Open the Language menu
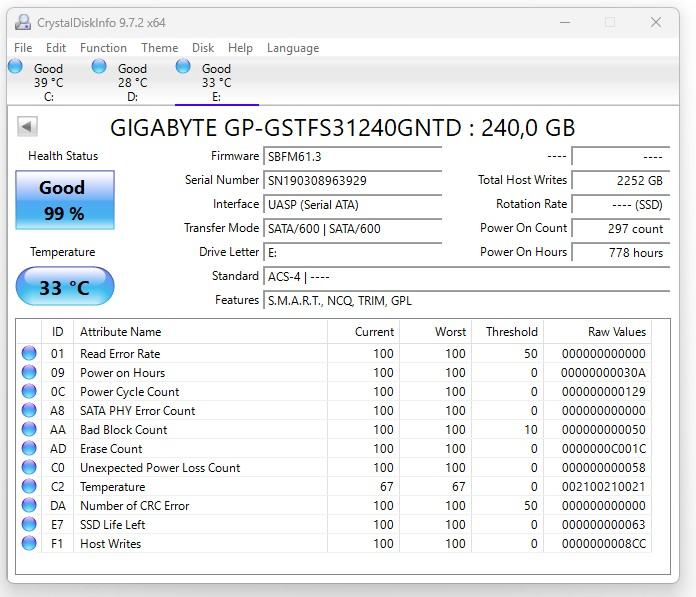This screenshot has height=597, width=696. click(293, 47)
